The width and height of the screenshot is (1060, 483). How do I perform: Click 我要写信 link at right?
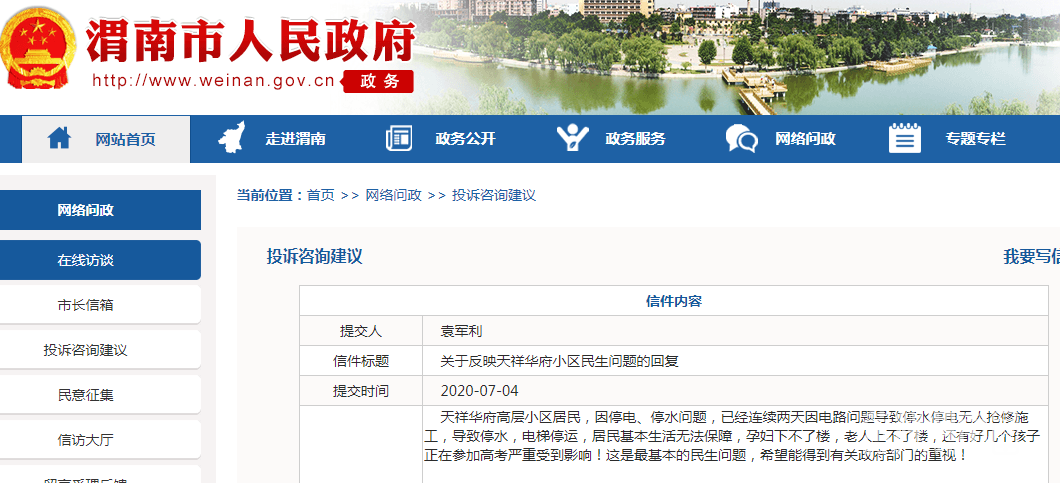(1030, 257)
